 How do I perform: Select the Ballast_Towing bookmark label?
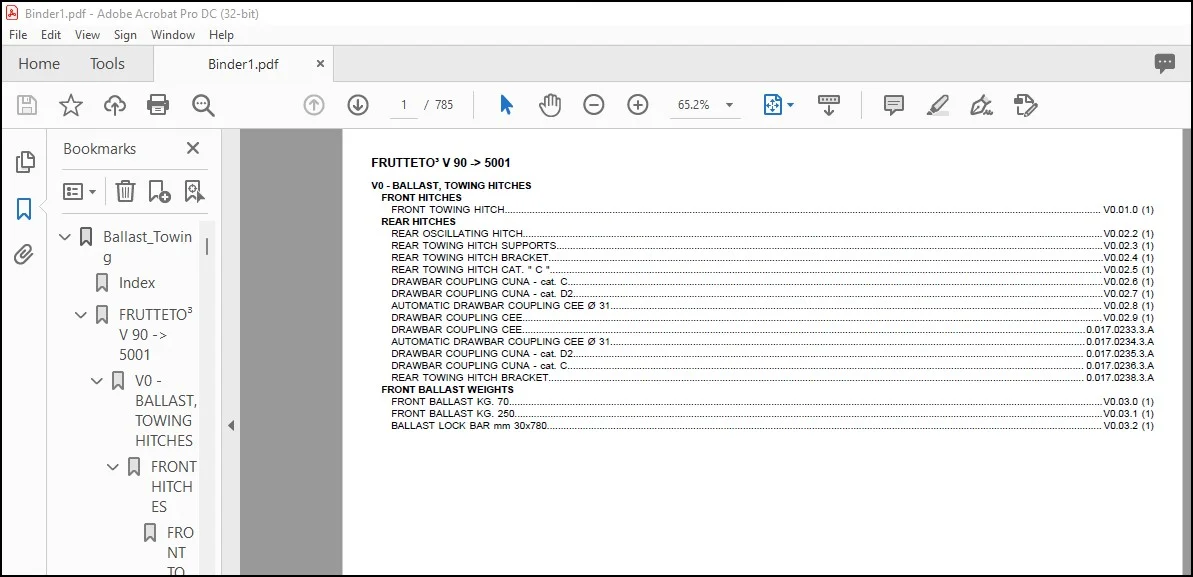147,247
